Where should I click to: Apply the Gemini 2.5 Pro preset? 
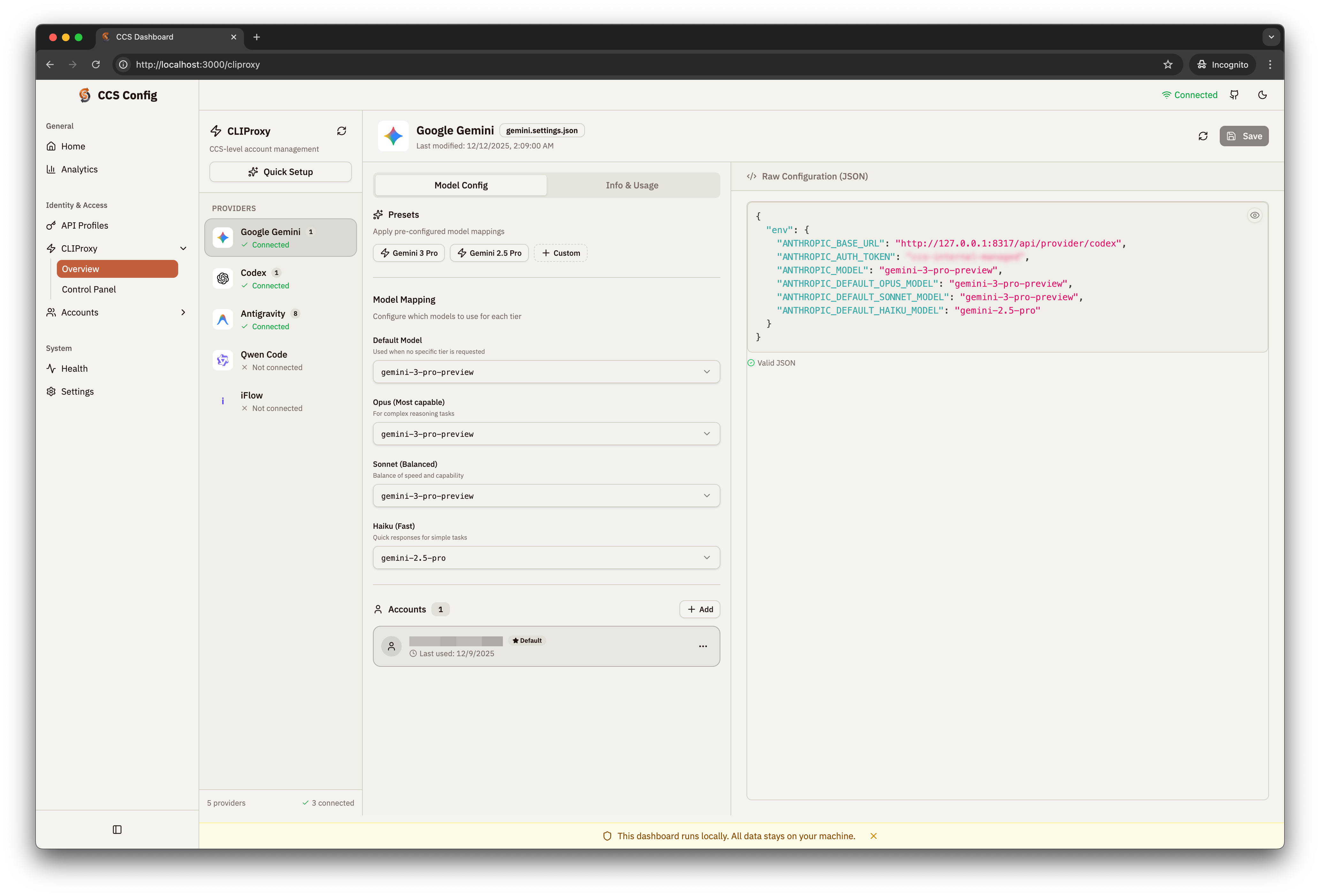pyautogui.click(x=489, y=253)
